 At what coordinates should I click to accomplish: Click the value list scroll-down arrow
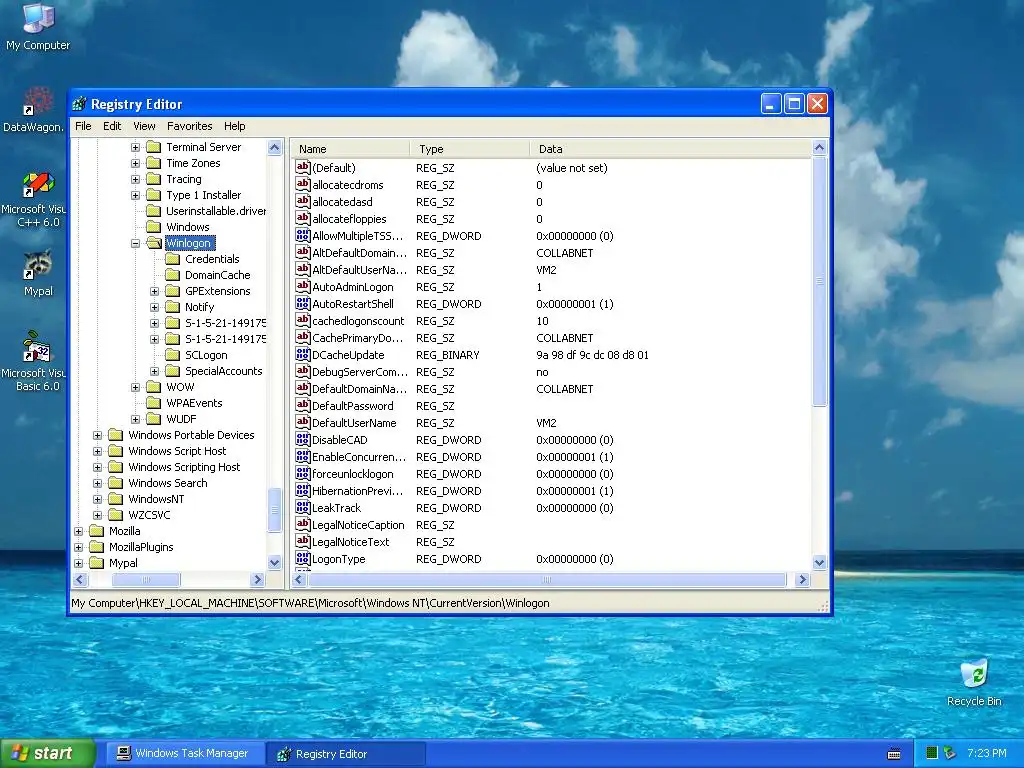tap(820, 562)
